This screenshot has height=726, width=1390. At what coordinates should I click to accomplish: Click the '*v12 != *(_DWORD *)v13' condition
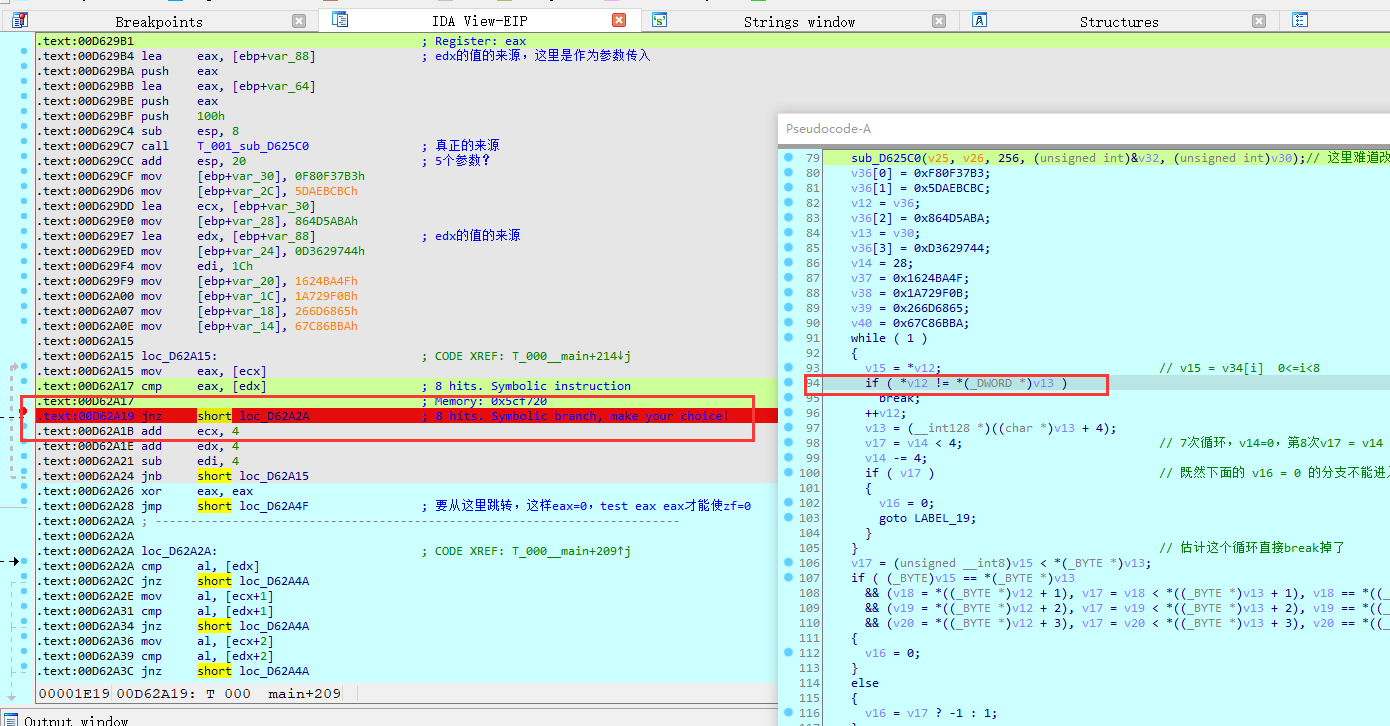point(975,383)
